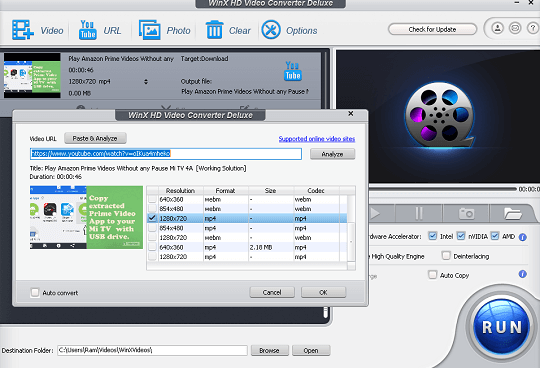Click the preview playback progress bar

tap(443, 189)
